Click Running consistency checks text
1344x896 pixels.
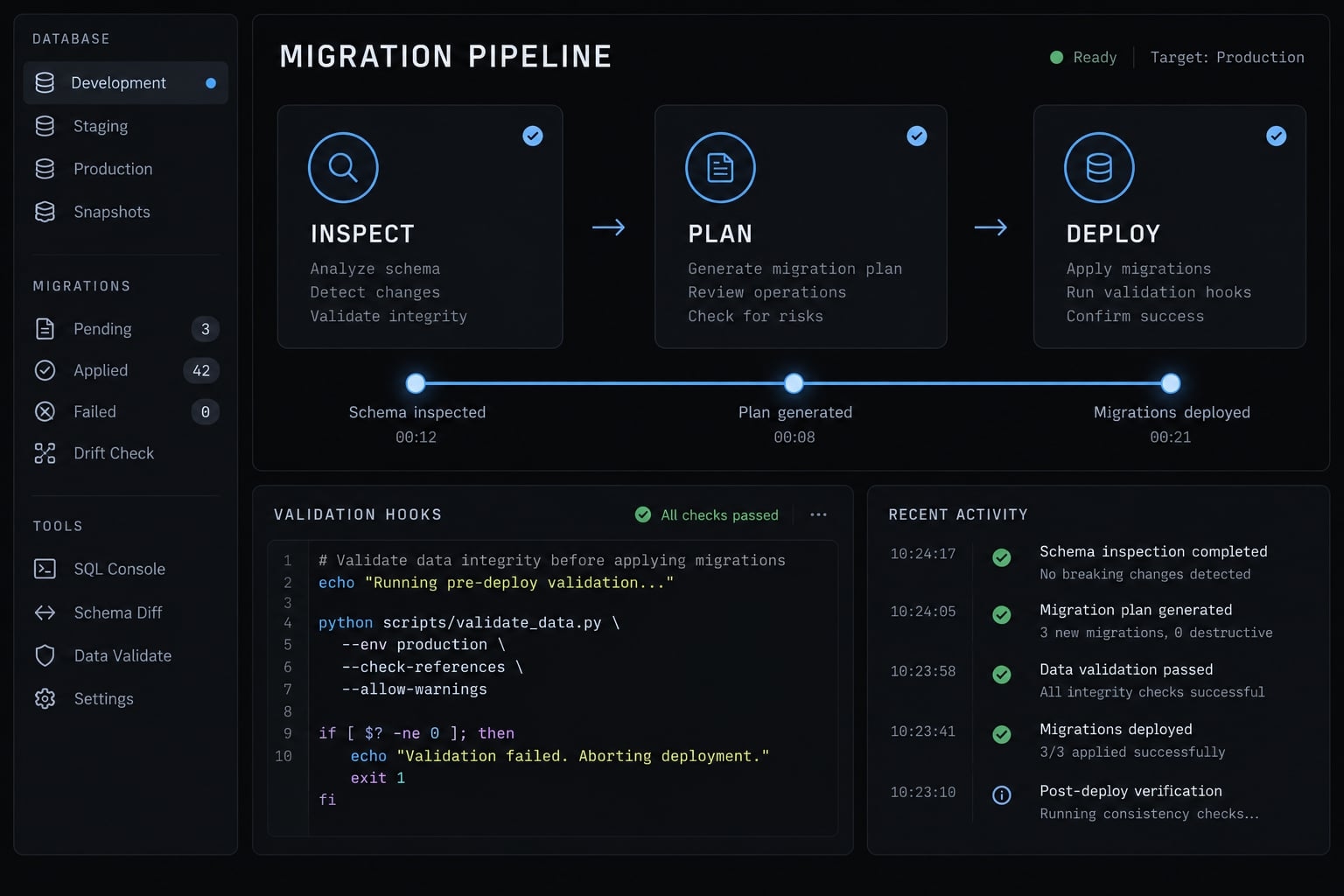1149,814
